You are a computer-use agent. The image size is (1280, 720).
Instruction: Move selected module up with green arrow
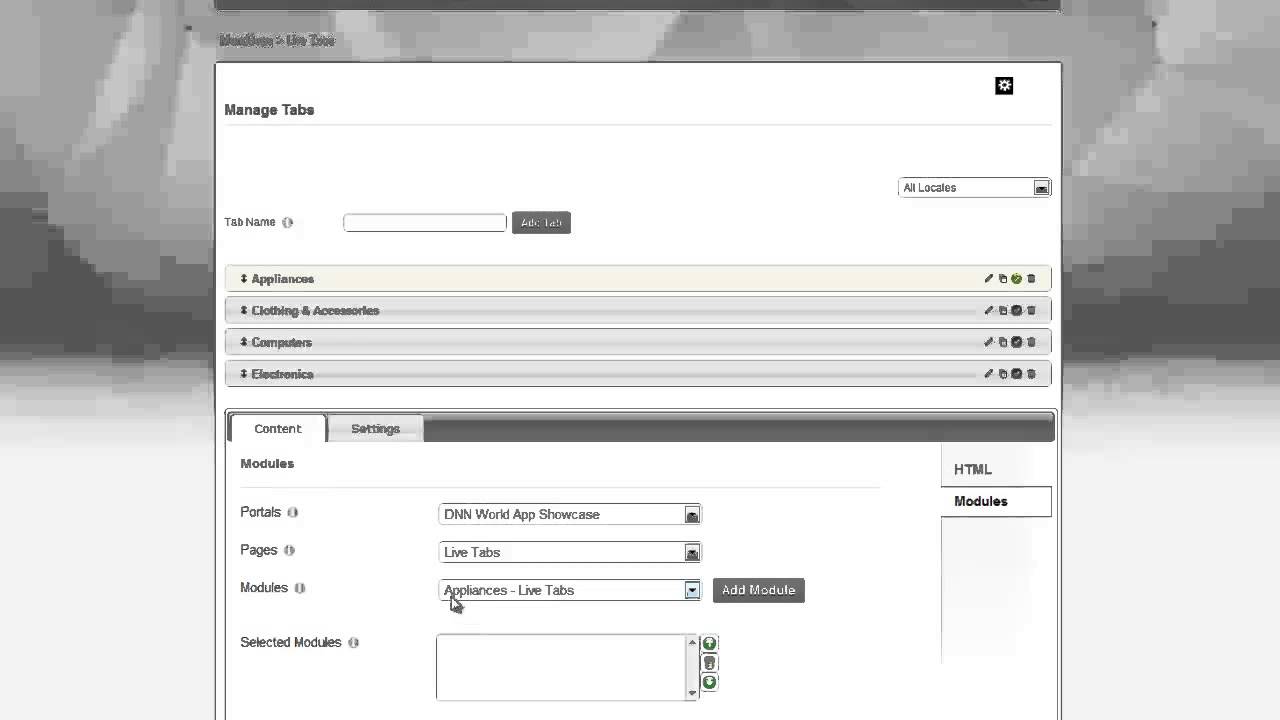709,643
